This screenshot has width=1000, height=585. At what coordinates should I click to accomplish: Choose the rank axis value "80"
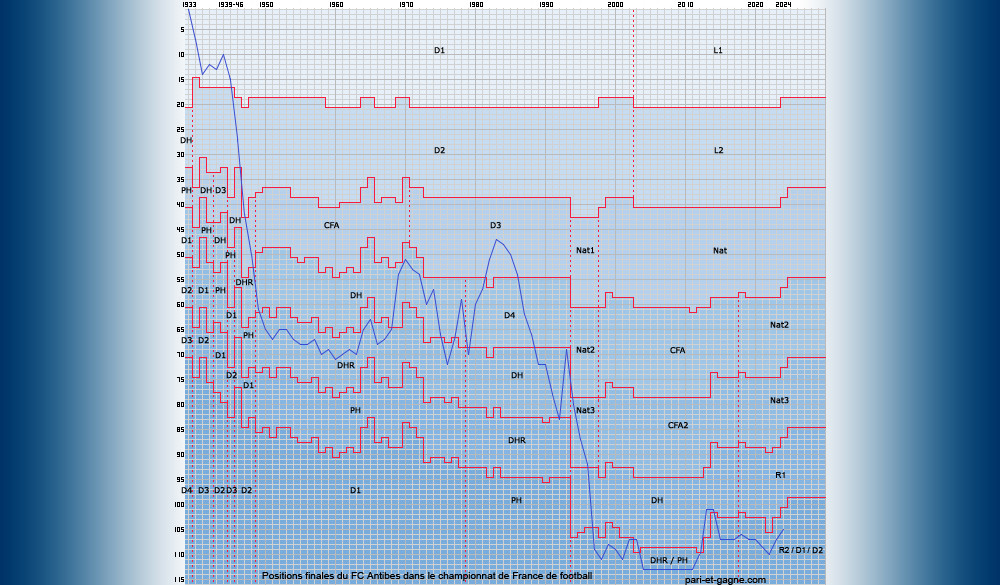pyautogui.click(x=181, y=404)
